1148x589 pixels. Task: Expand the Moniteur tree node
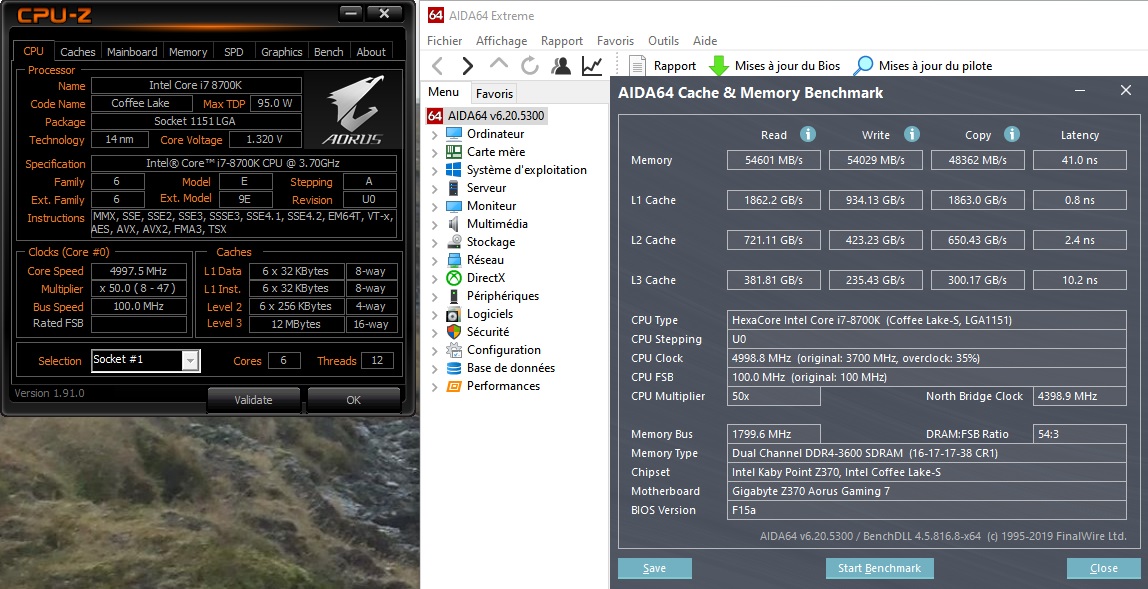(435, 207)
